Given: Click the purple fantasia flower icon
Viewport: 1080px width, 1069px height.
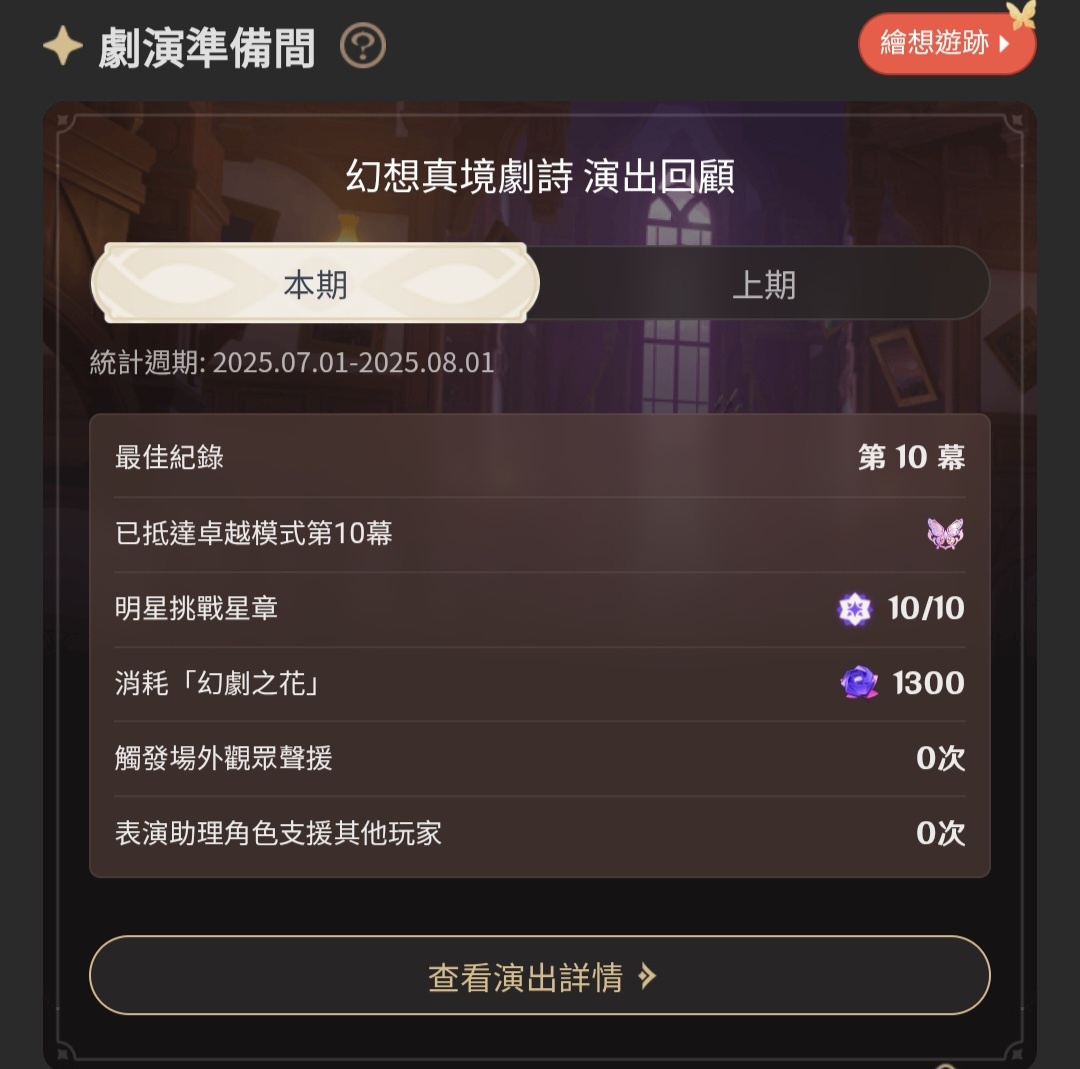Looking at the screenshot, I should point(859,683).
